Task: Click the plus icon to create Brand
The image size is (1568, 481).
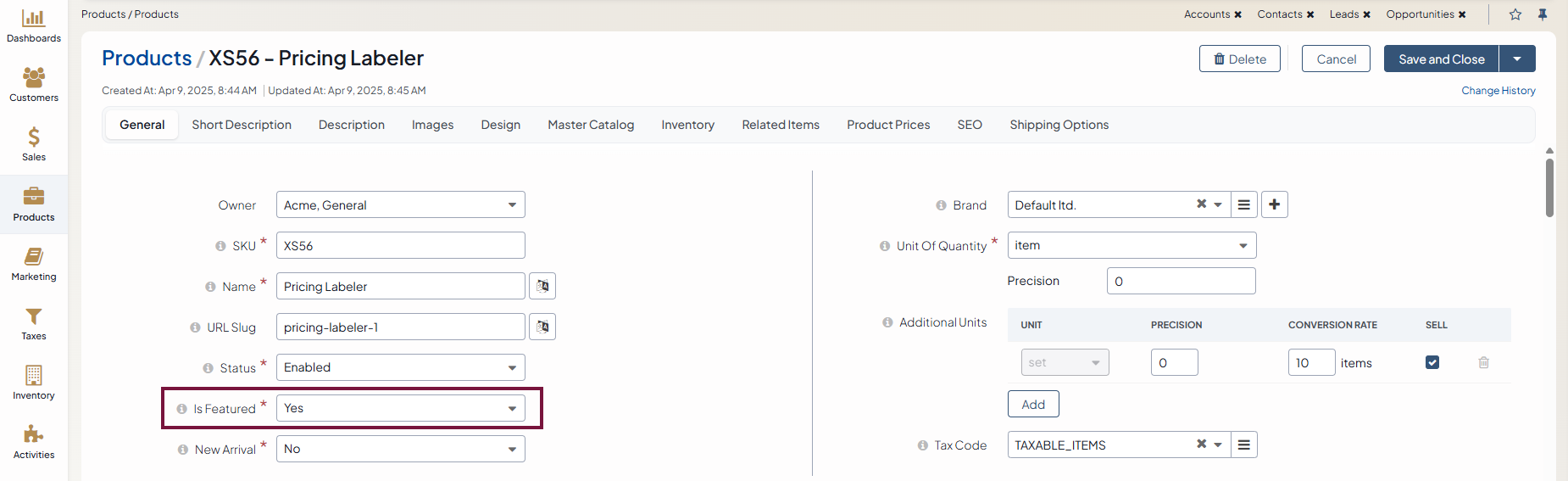Action: coord(1275,204)
